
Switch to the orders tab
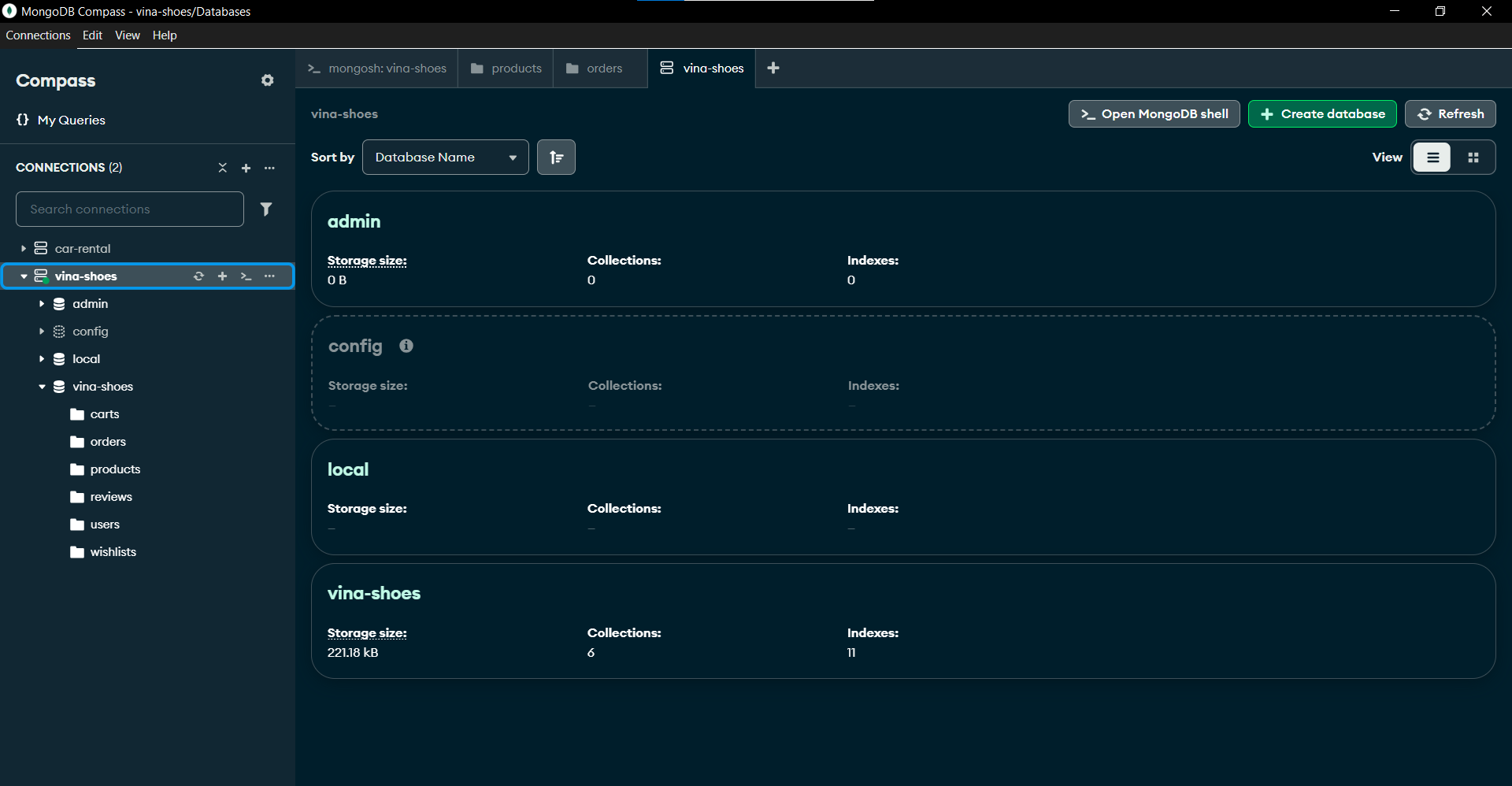(x=600, y=69)
